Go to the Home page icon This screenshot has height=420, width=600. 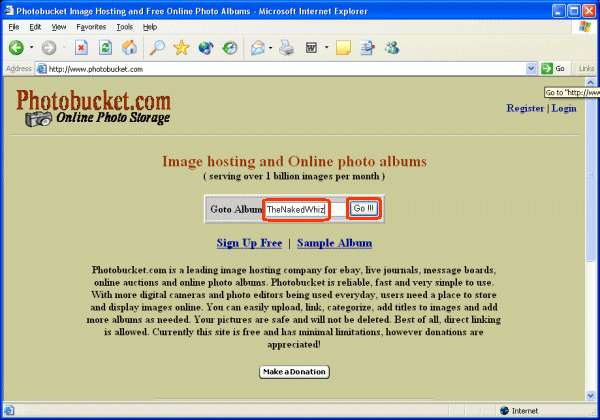pyautogui.click(x=129, y=48)
